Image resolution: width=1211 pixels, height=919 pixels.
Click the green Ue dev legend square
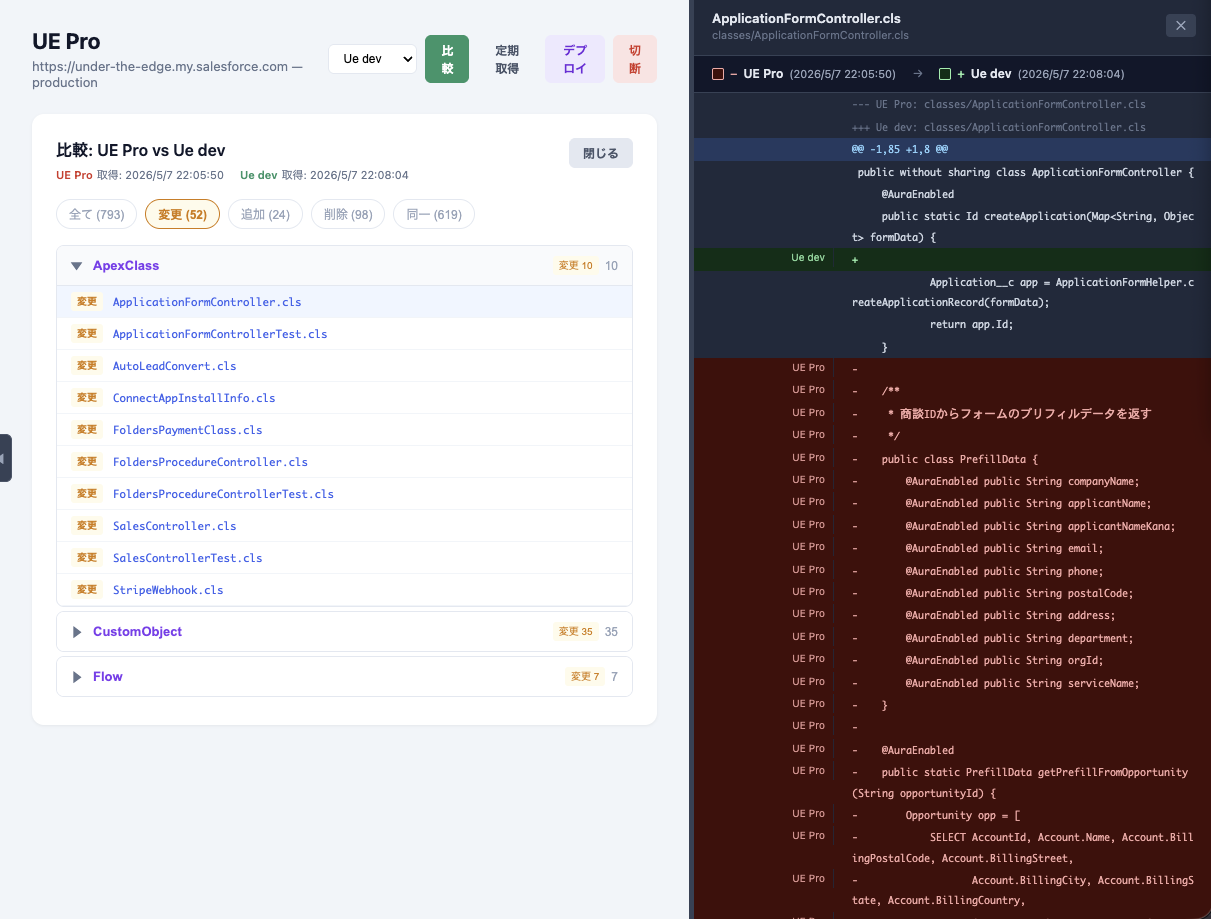pyautogui.click(x=945, y=74)
